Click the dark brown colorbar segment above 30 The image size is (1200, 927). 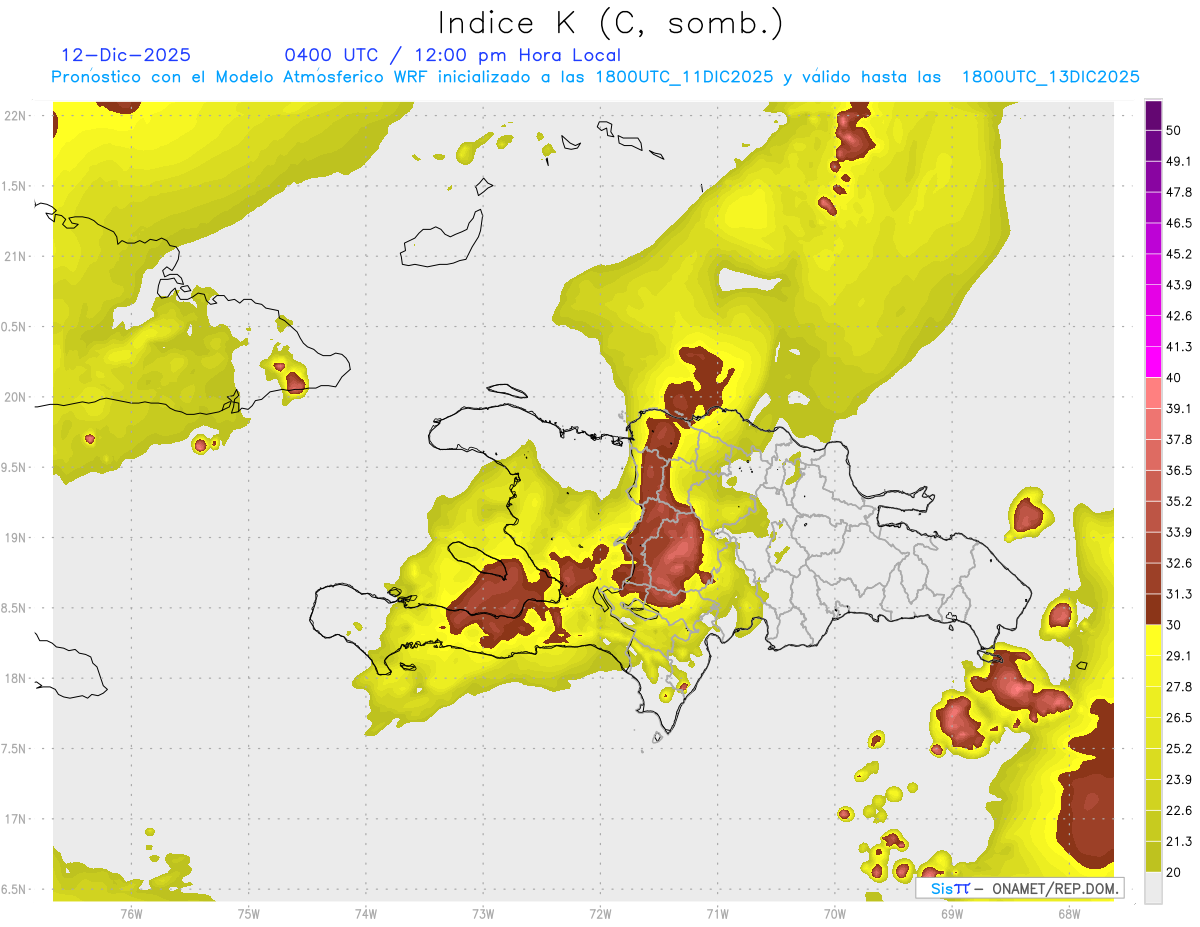tap(1153, 609)
